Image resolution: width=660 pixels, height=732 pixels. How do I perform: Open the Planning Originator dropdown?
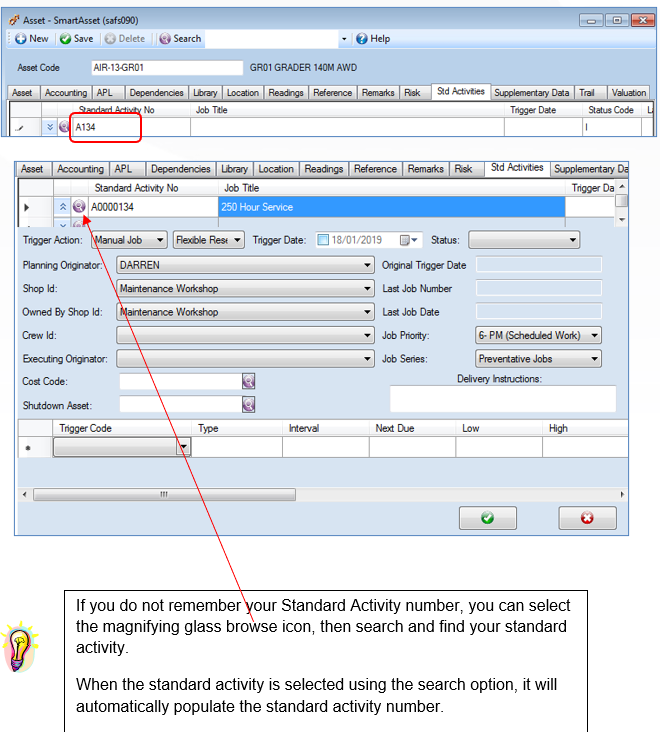(x=245, y=265)
